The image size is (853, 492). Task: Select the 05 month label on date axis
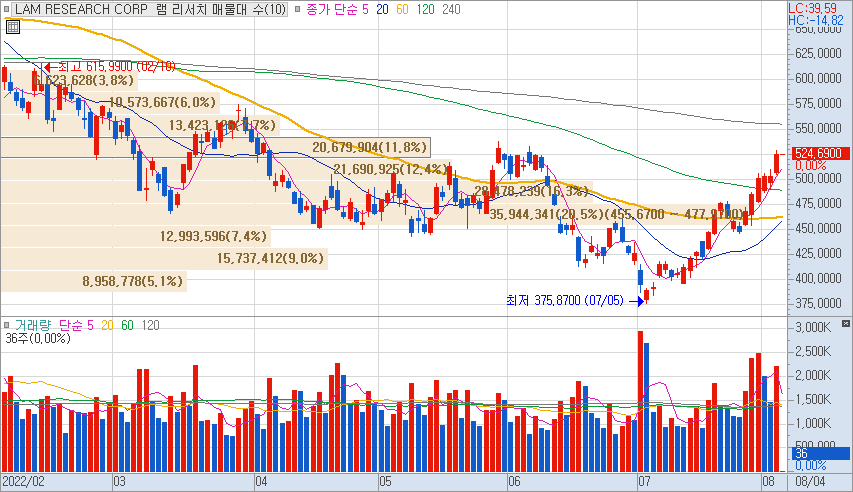385,482
